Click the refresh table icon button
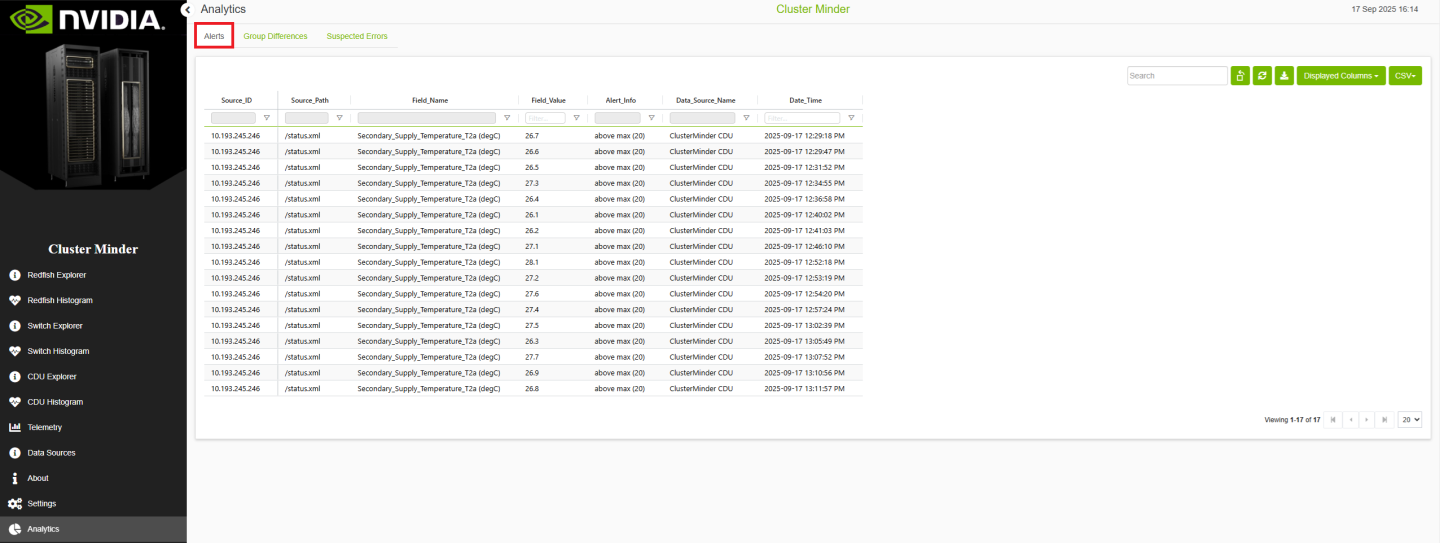The height and width of the screenshot is (543, 1440). pos(1263,76)
